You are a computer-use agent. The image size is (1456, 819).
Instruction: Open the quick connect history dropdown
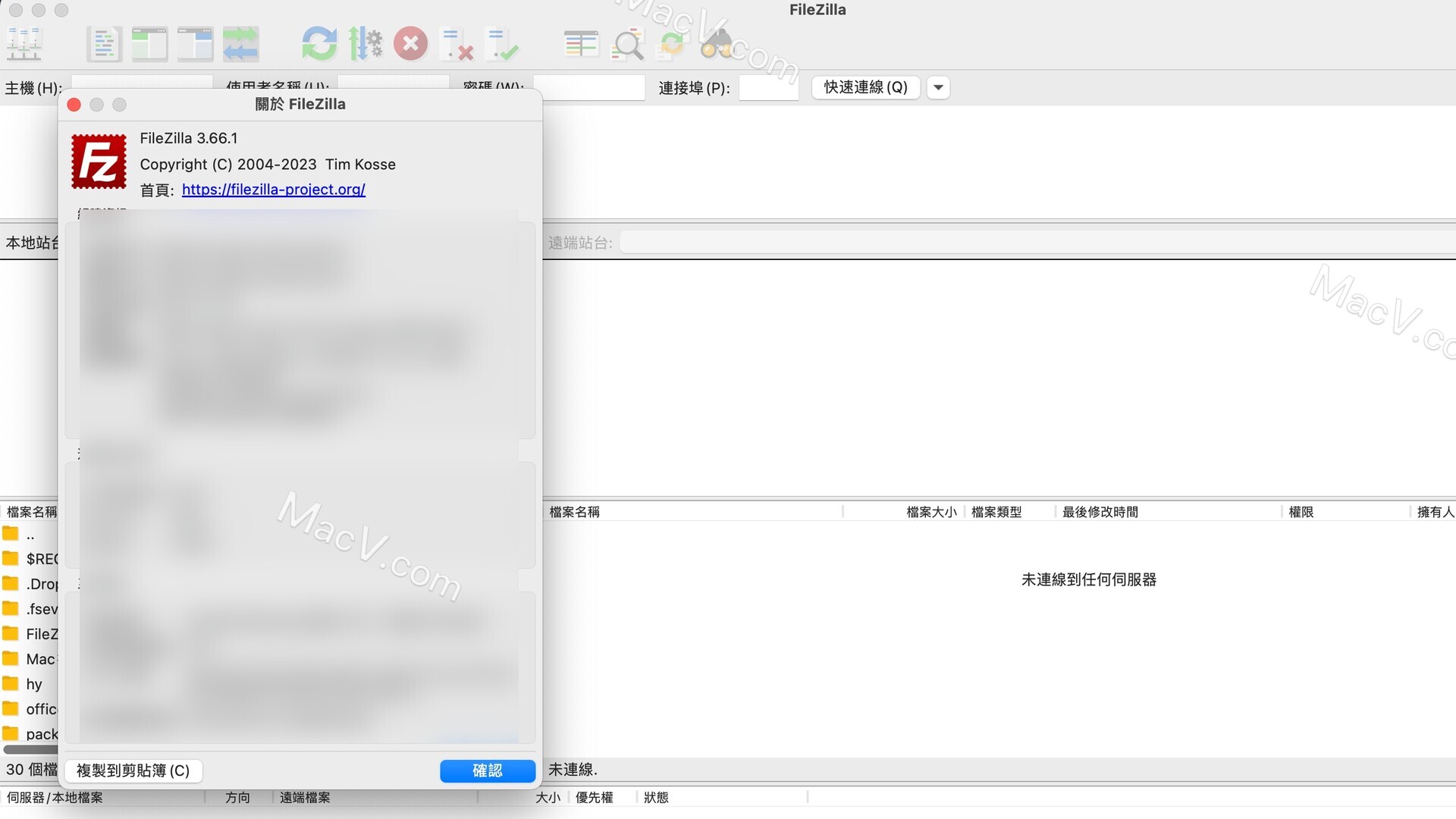938,87
